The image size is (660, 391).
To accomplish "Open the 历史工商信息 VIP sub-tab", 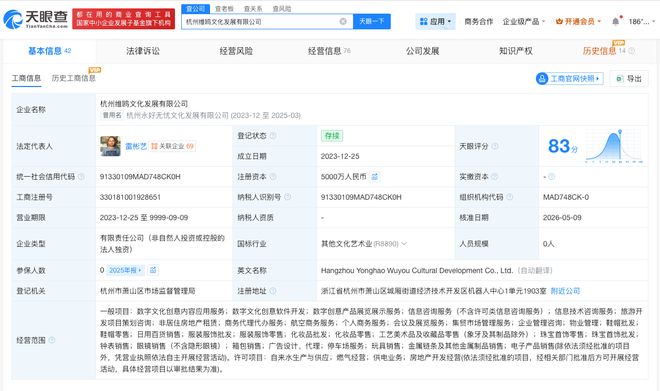I will click(x=74, y=78).
